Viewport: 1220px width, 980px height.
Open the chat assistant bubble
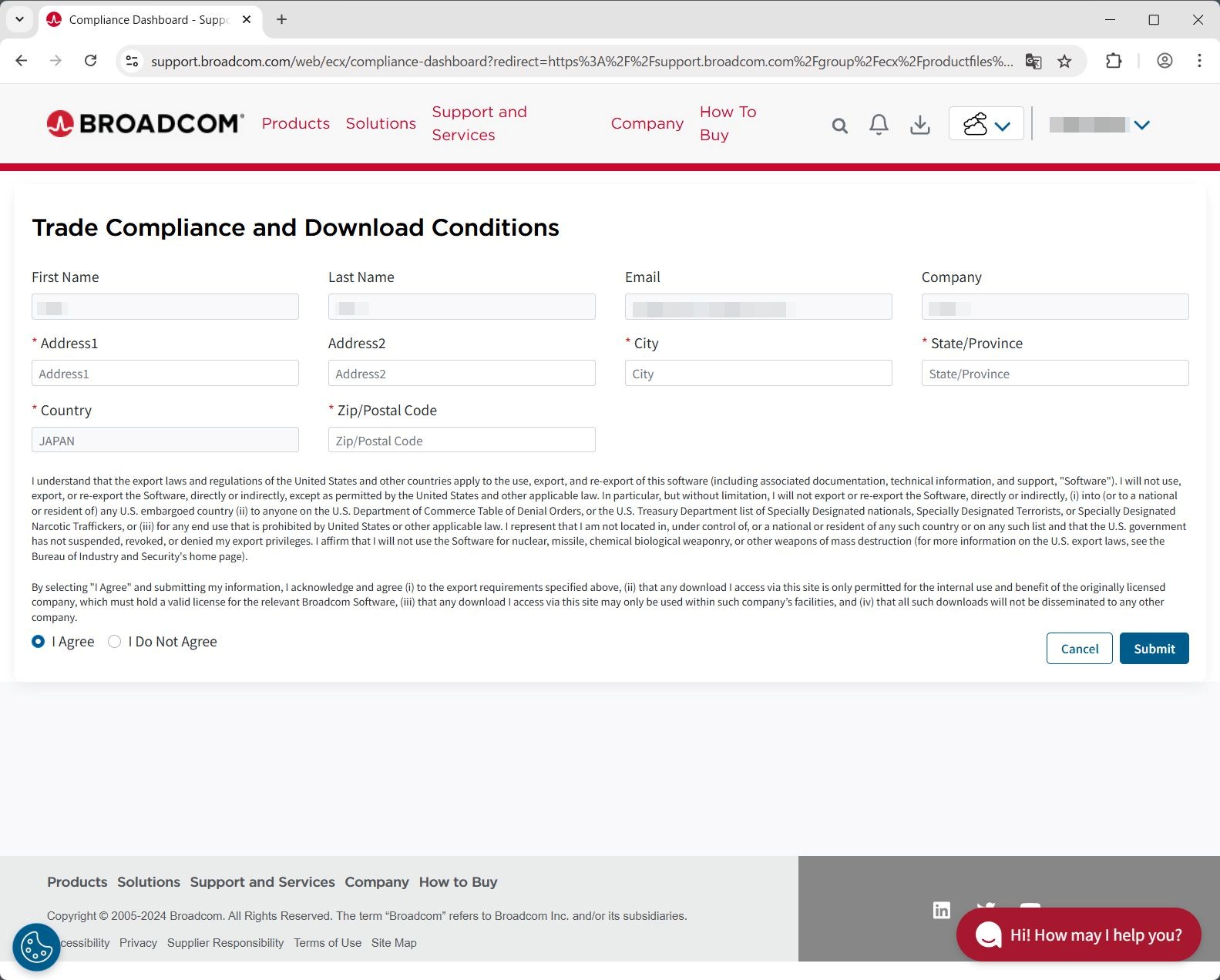pyautogui.click(x=1078, y=935)
